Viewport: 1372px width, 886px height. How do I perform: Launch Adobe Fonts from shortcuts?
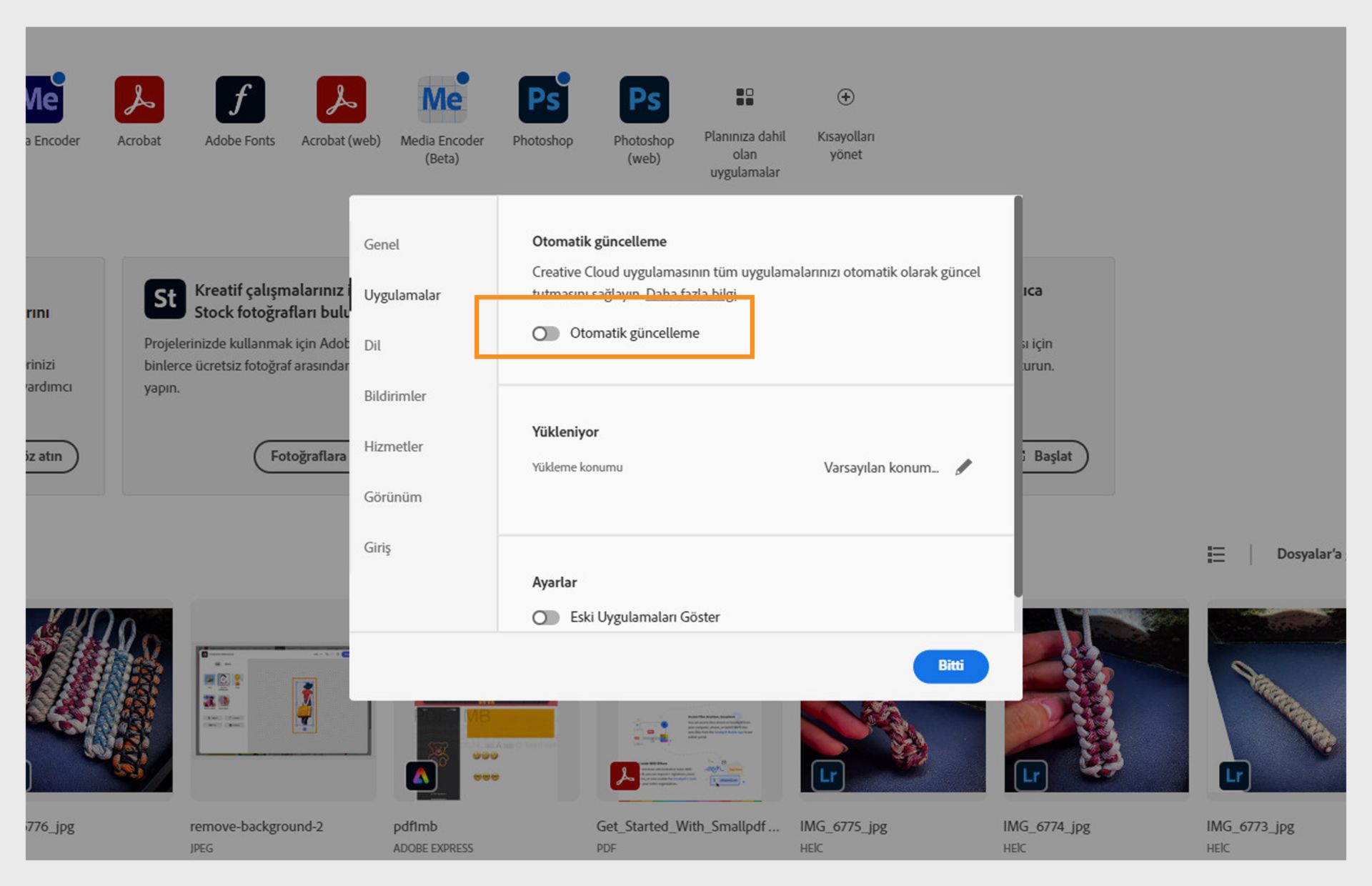click(240, 100)
